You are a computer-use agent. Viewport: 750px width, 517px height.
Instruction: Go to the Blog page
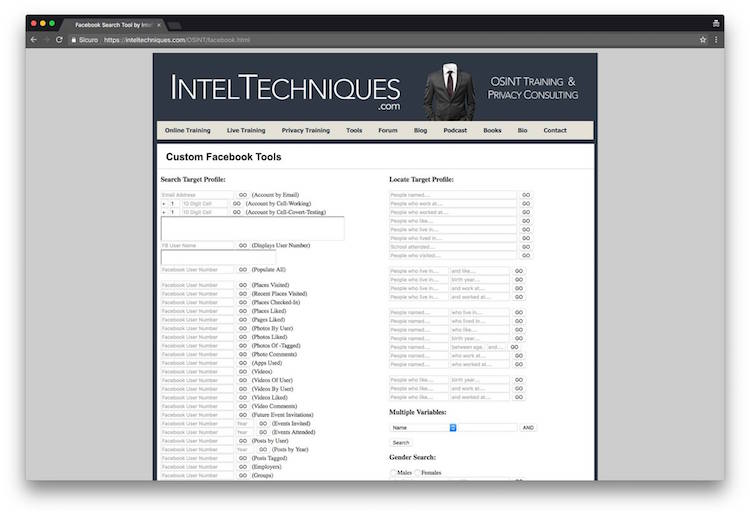[420, 130]
